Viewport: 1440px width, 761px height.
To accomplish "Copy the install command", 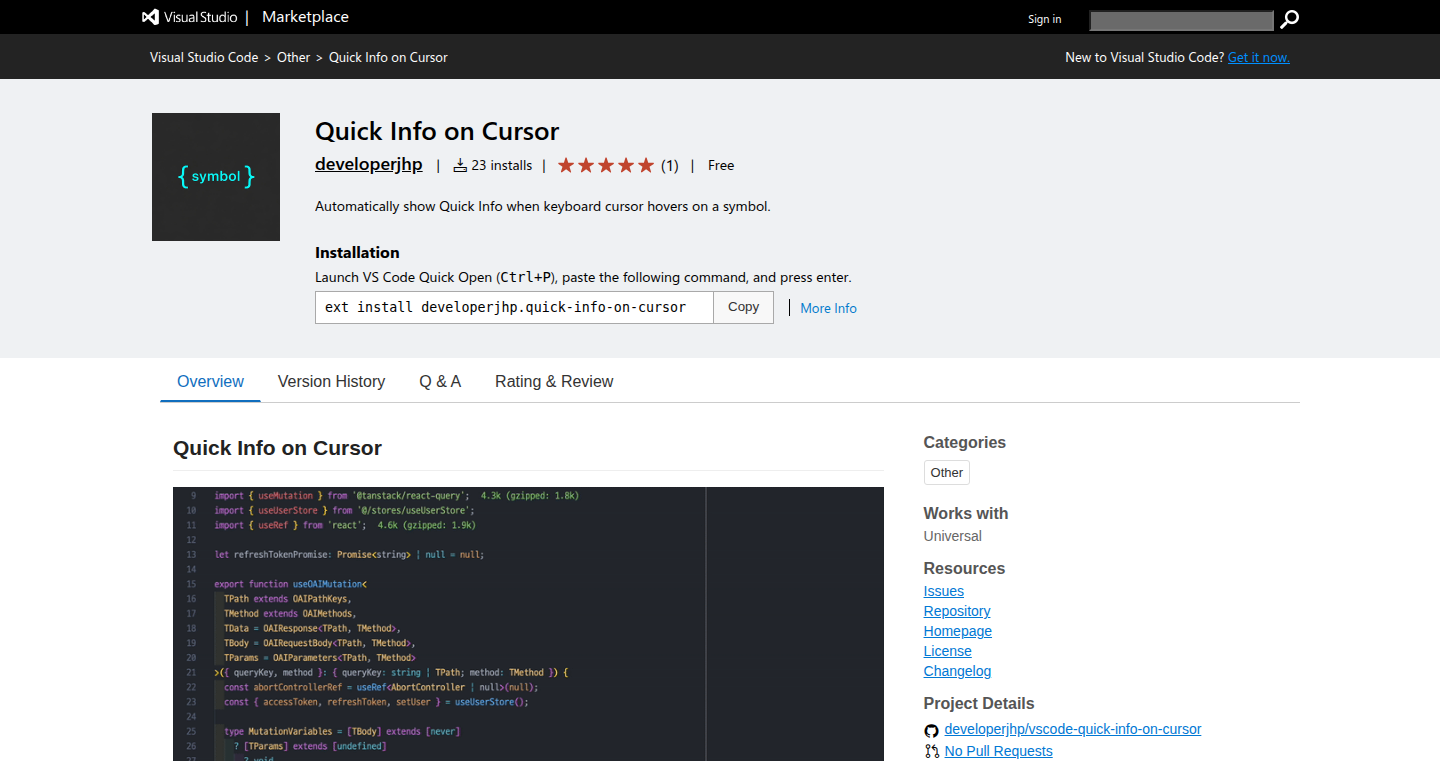I will click(x=743, y=307).
